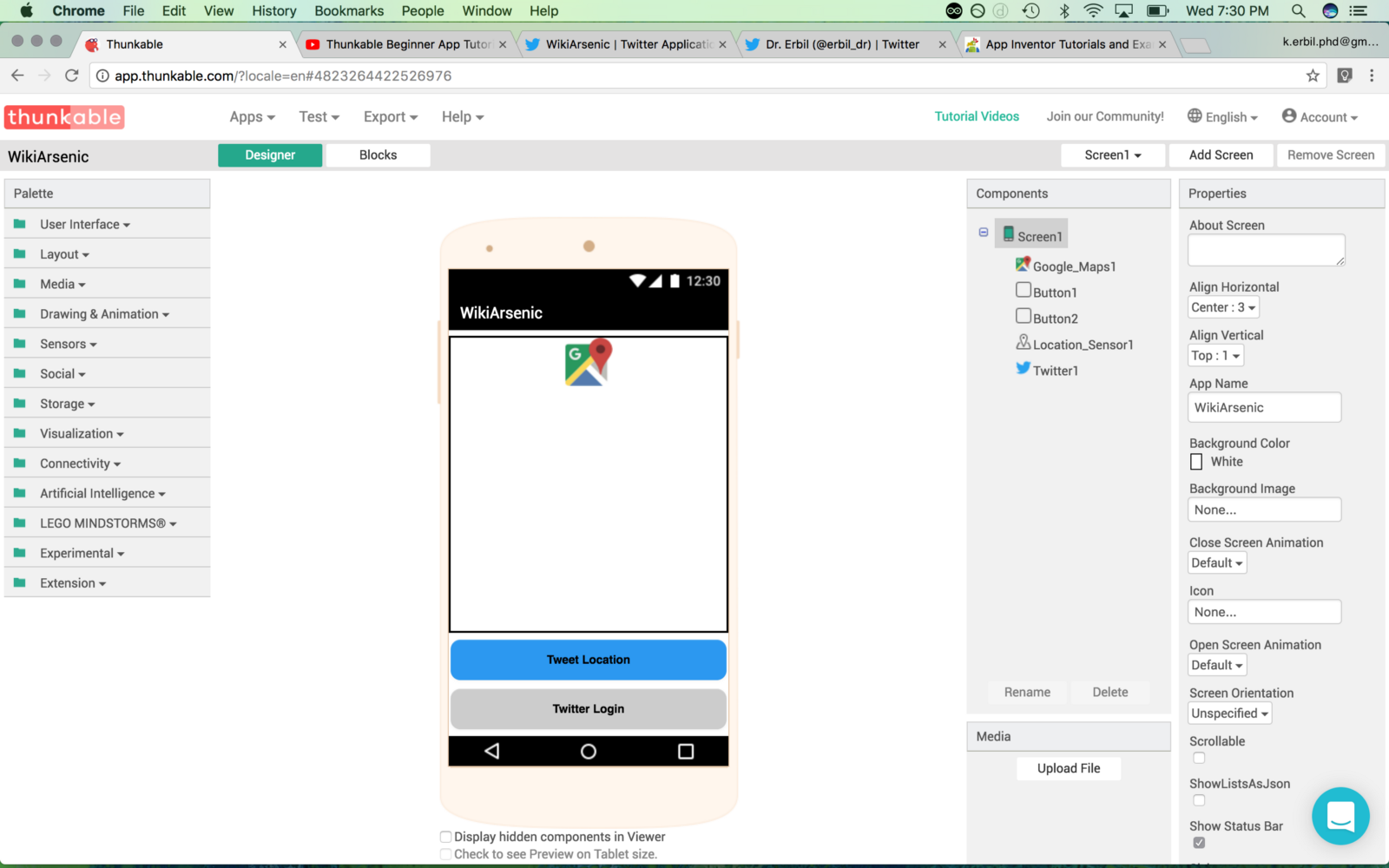This screenshot has width=1389, height=868.
Task: Click the Add Screen button
Action: click(x=1221, y=155)
